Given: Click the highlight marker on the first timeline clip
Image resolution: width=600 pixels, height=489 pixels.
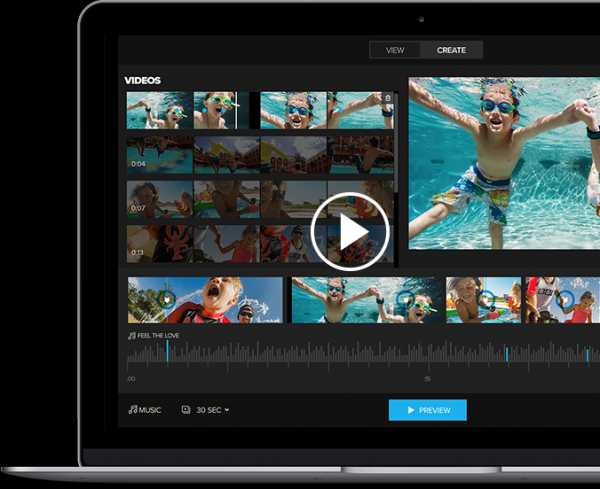Looking at the screenshot, I should pos(166,298).
